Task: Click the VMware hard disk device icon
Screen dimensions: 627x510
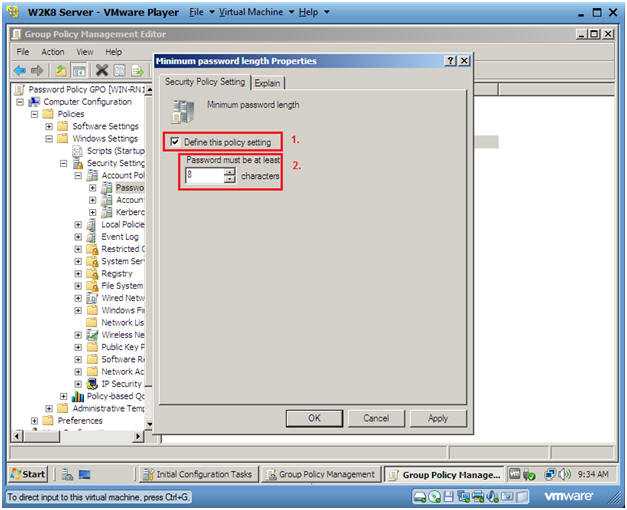Action: pyautogui.click(x=419, y=497)
